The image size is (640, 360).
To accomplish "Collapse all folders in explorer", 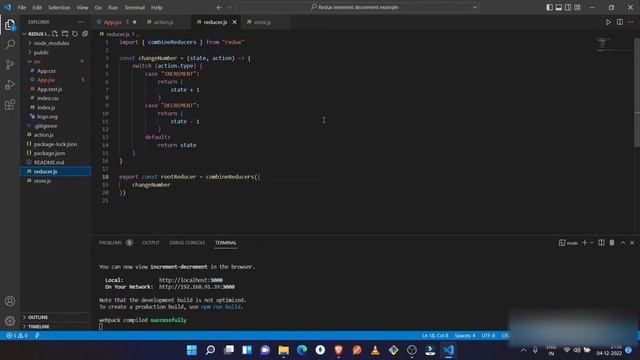I will [x=85, y=34].
